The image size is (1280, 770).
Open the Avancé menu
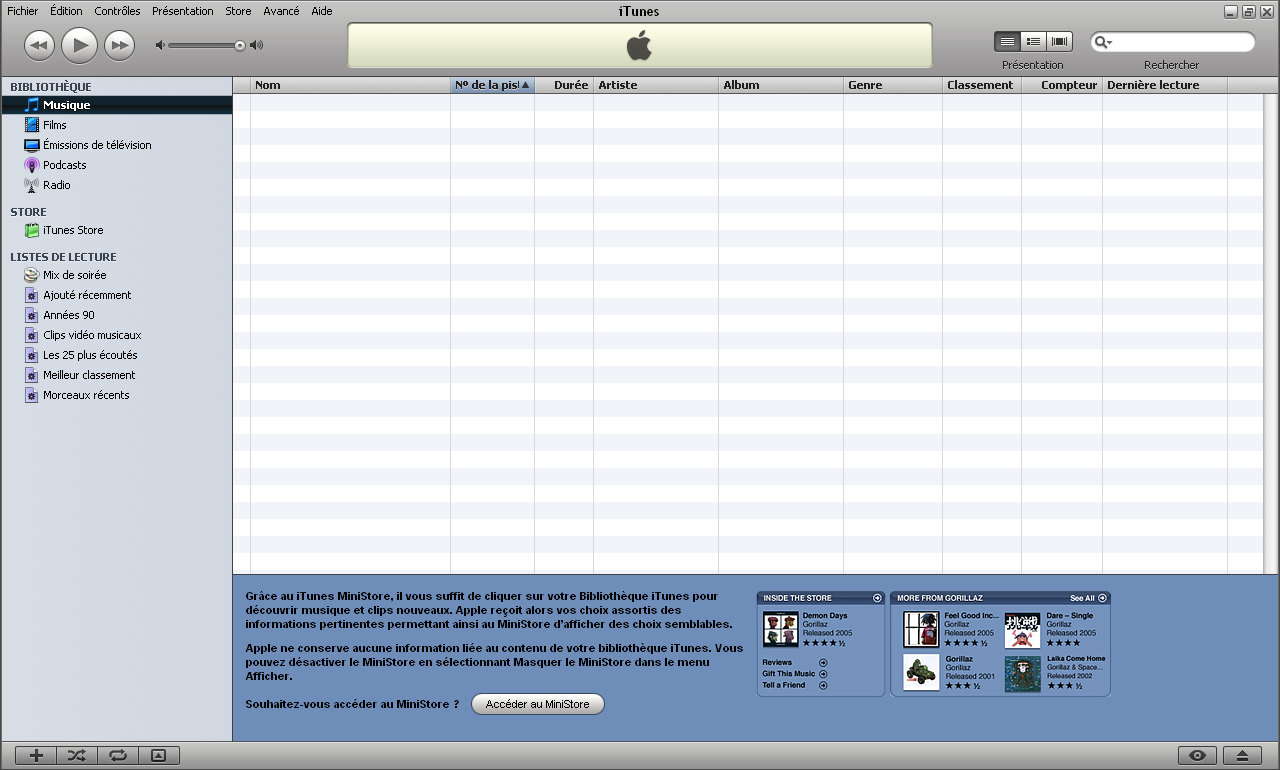[x=281, y=11]
